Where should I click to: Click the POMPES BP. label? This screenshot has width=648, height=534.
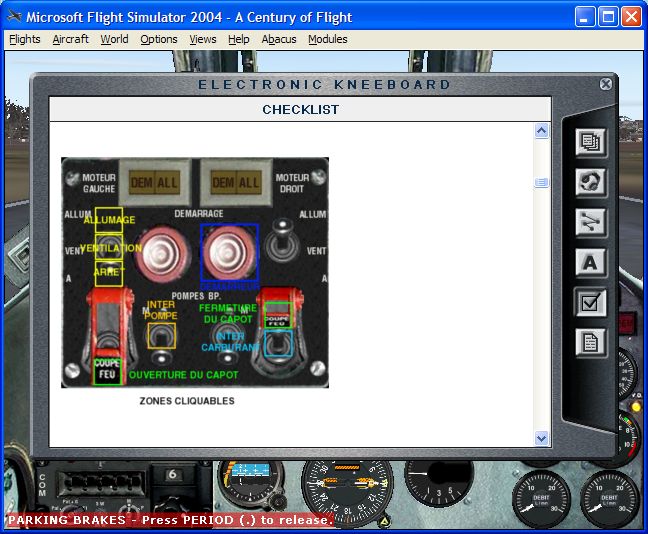pyautogui.click(x=196, y=296)
